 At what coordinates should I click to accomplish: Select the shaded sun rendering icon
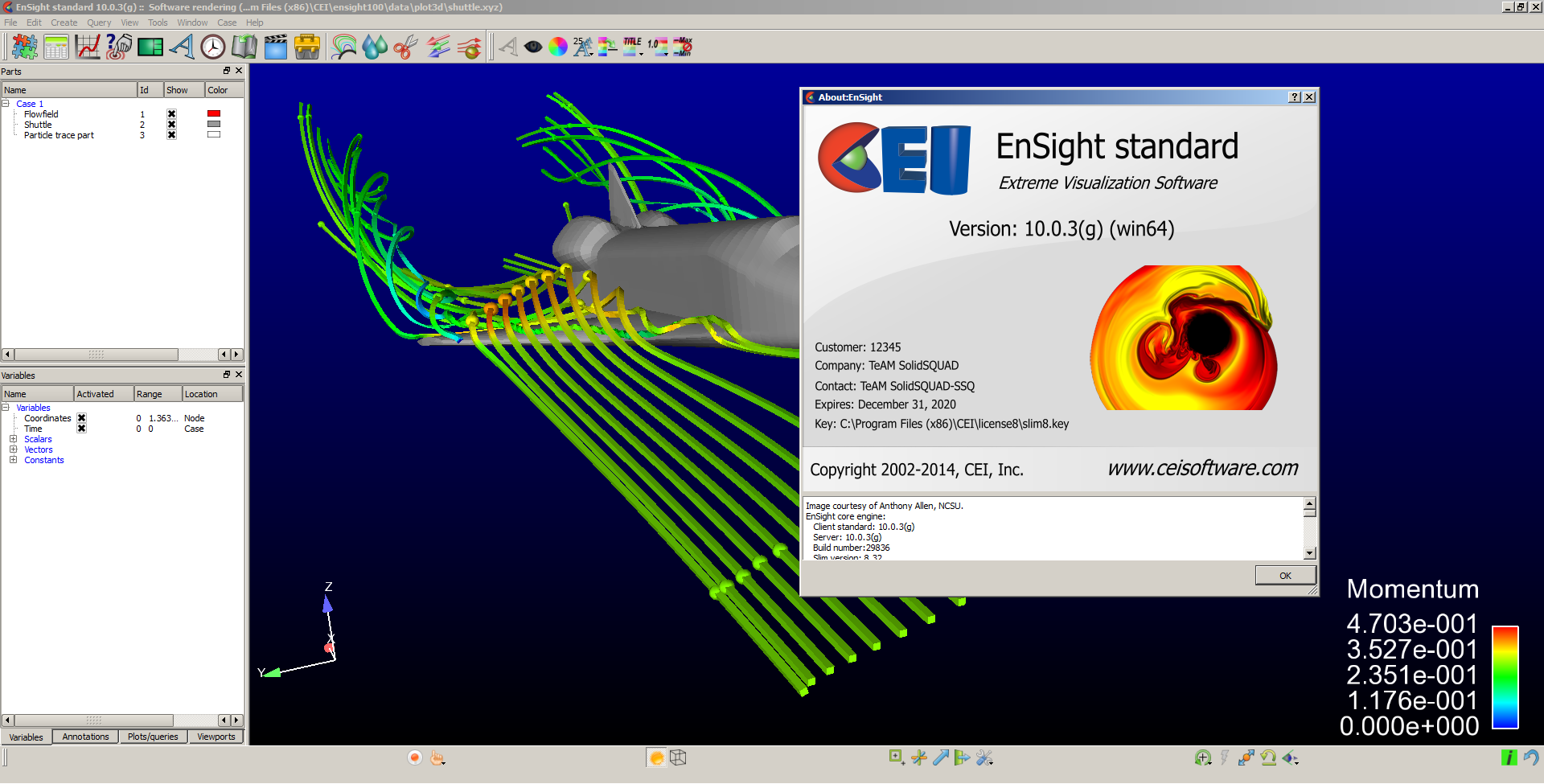(657, 757)
